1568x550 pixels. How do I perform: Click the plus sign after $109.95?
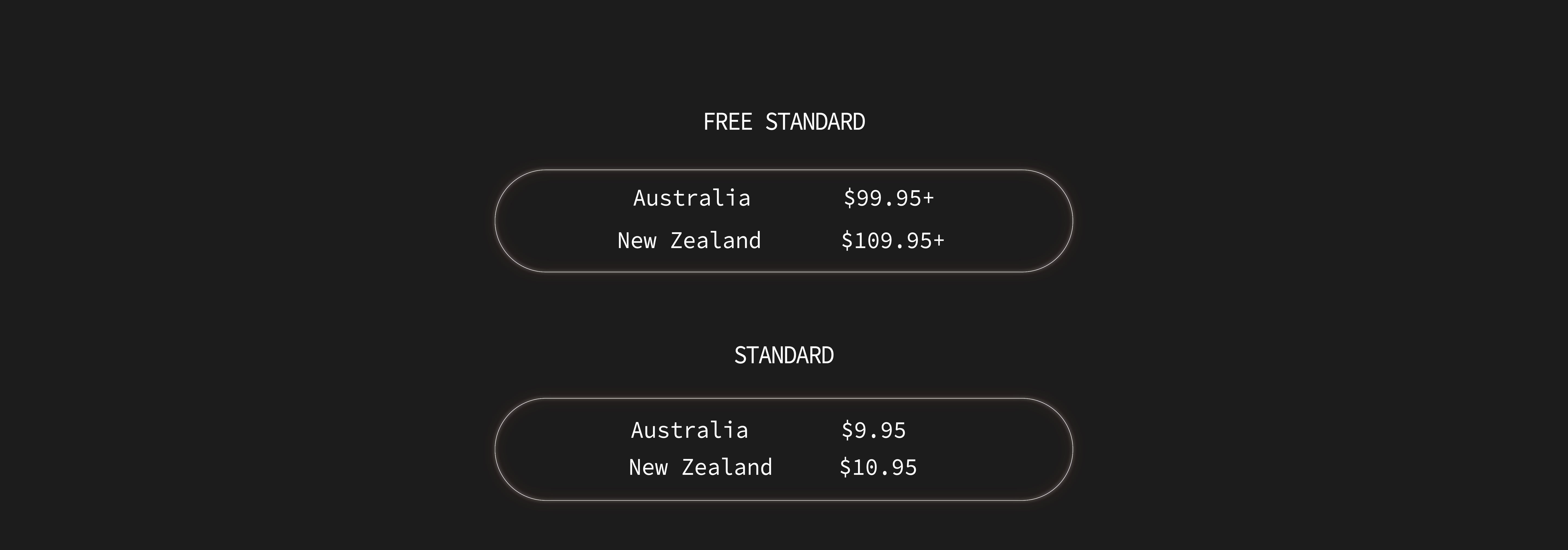click(x=939, y=241)
